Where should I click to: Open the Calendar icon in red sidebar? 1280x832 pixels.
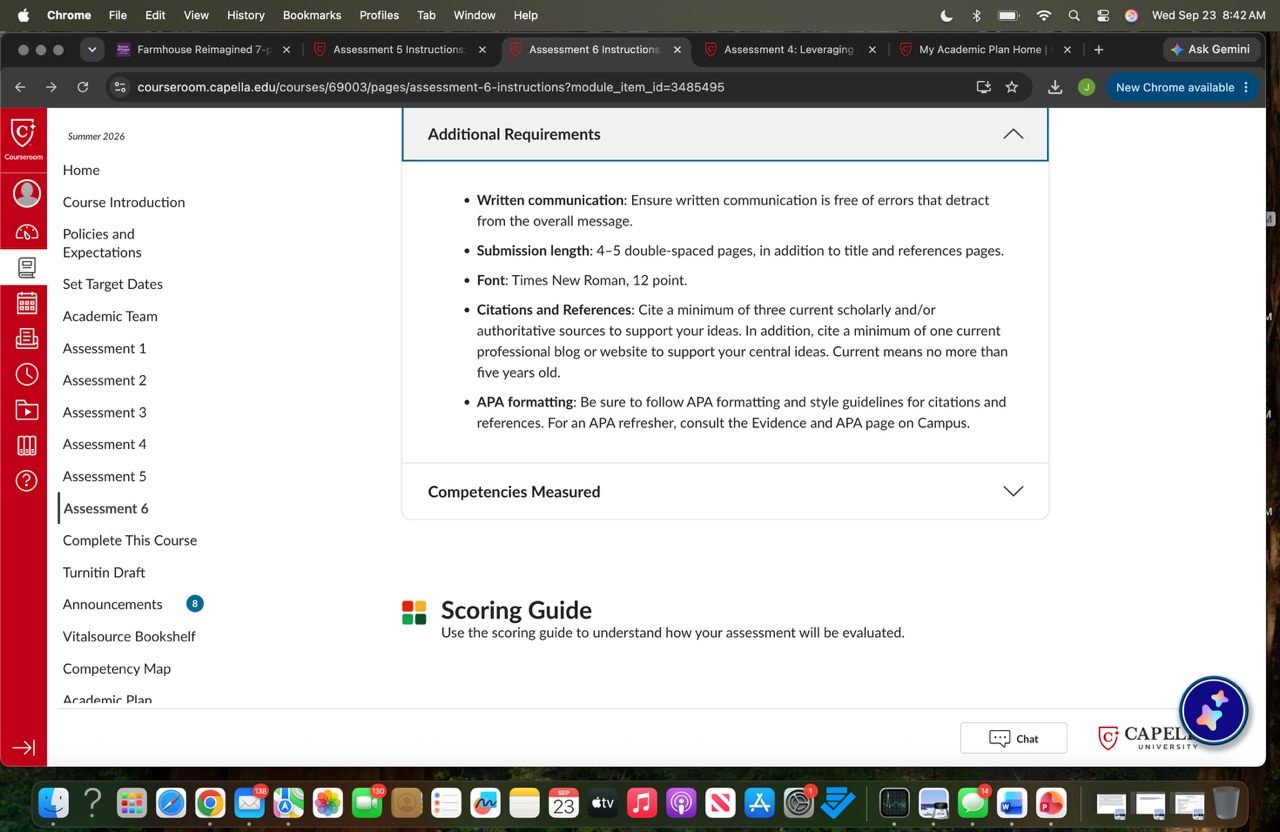(x=27, y=303)
